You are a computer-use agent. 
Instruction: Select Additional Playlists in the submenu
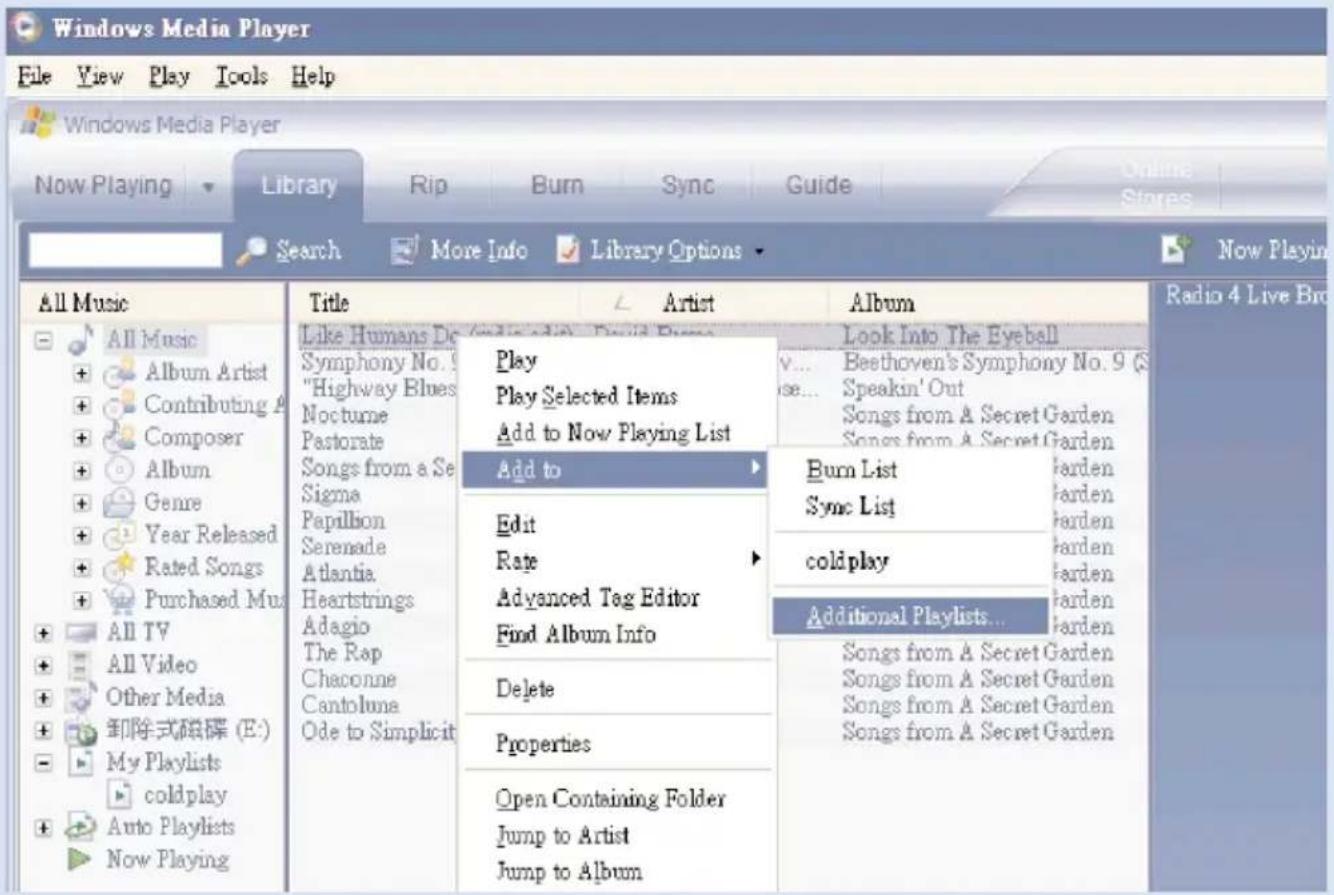pos(909,617)
